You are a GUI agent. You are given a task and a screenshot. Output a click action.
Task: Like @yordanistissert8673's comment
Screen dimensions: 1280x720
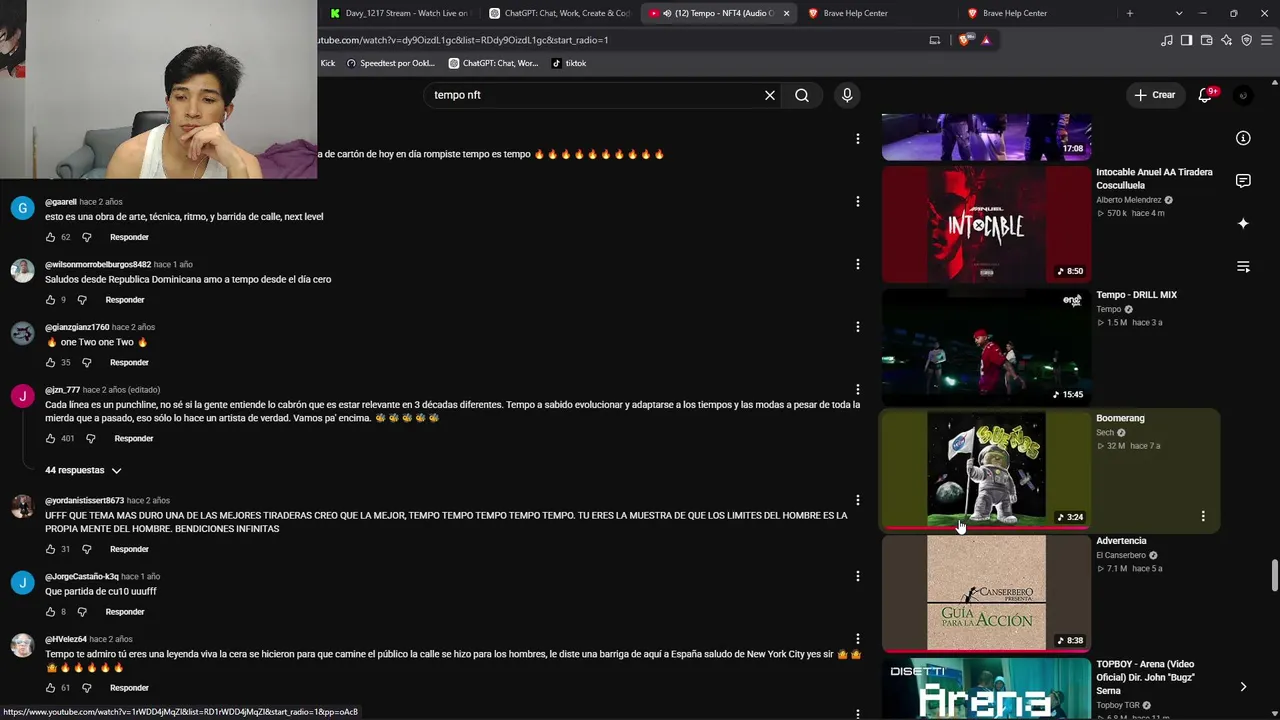[x=50, y=549]
